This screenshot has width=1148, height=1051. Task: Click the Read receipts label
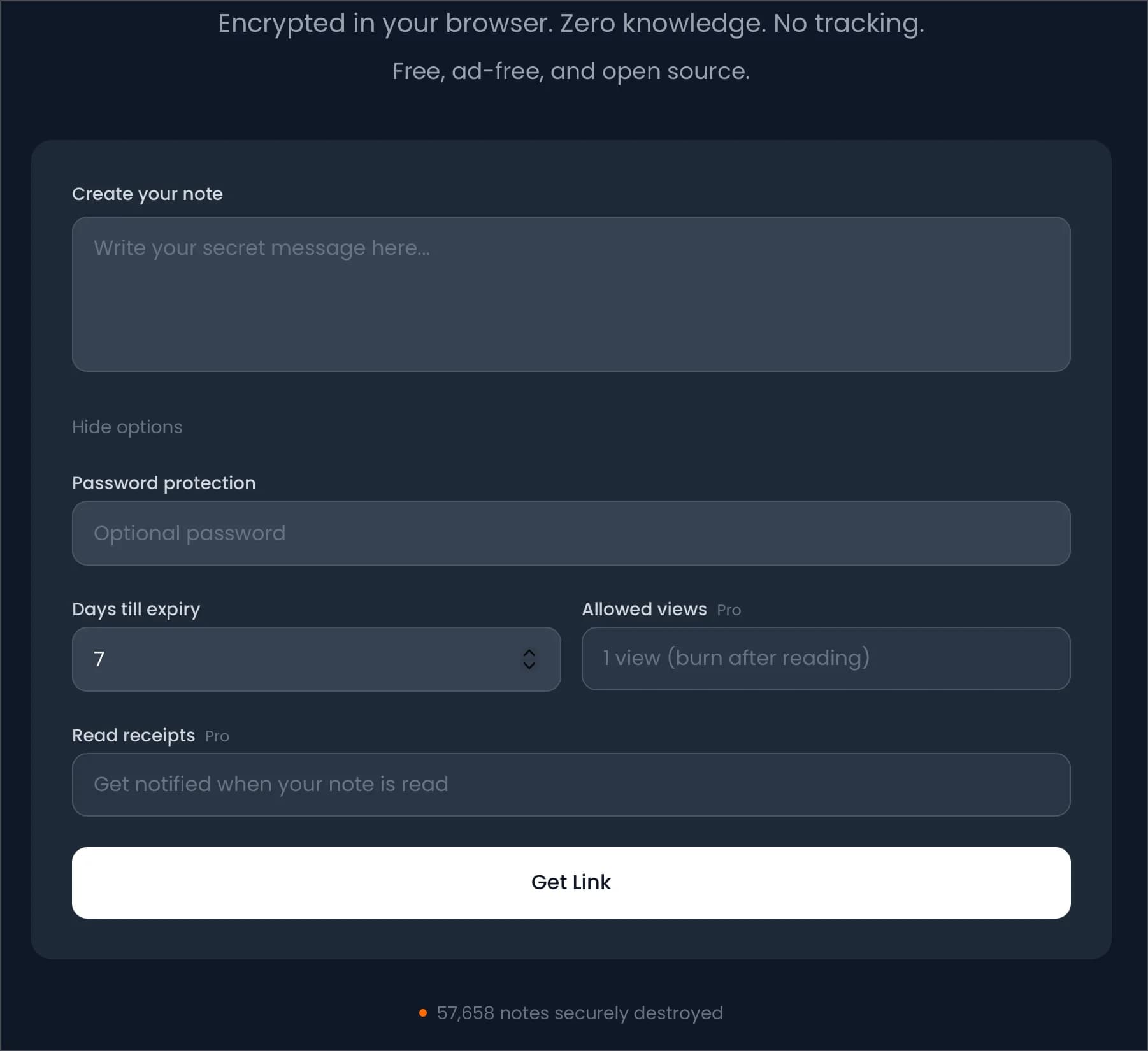[134, 735]
